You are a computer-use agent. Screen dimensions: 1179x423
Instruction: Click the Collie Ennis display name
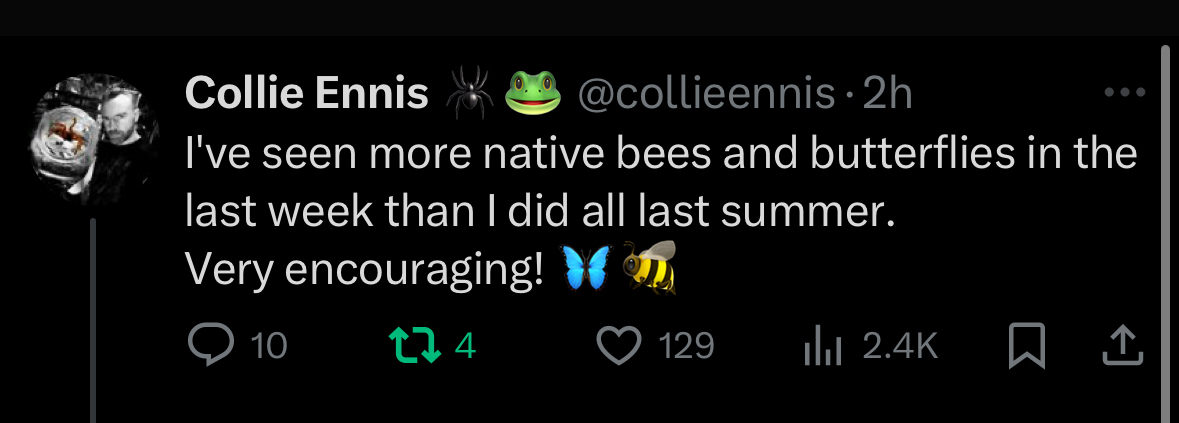(307, 94)
